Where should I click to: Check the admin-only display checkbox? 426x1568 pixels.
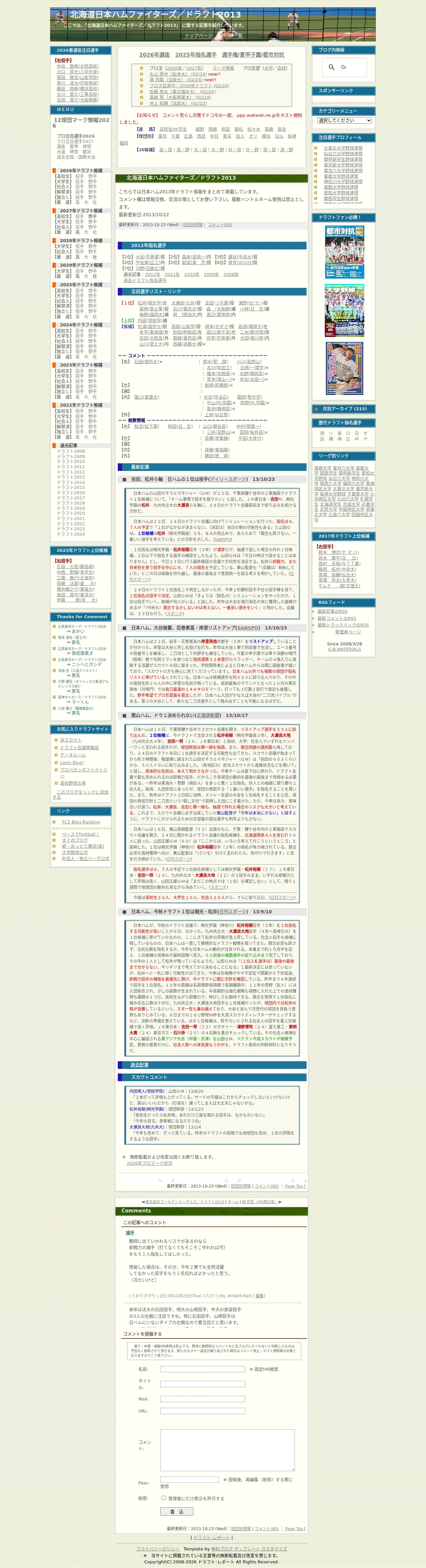pos(164,1497)
